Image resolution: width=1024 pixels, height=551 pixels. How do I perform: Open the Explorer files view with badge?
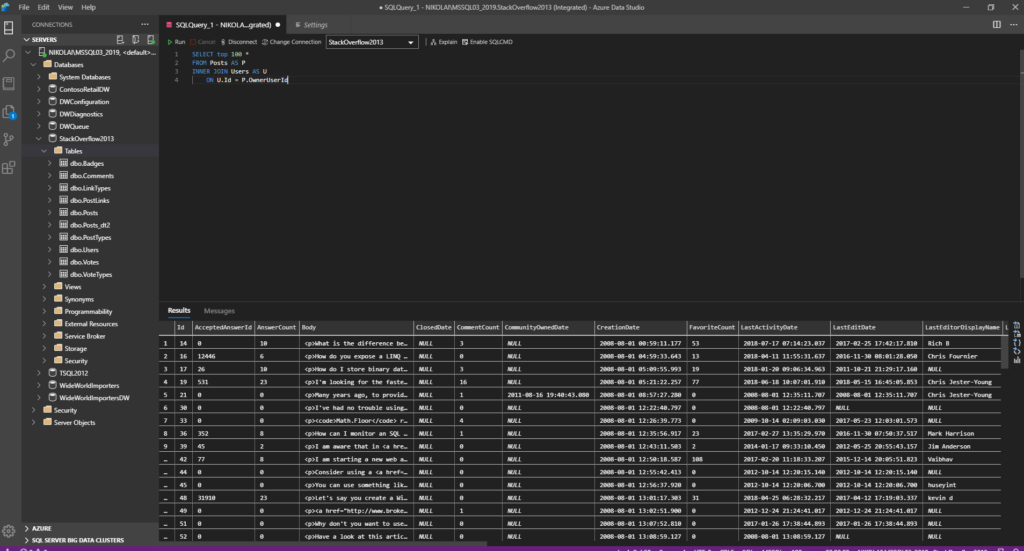pos(8,112)
